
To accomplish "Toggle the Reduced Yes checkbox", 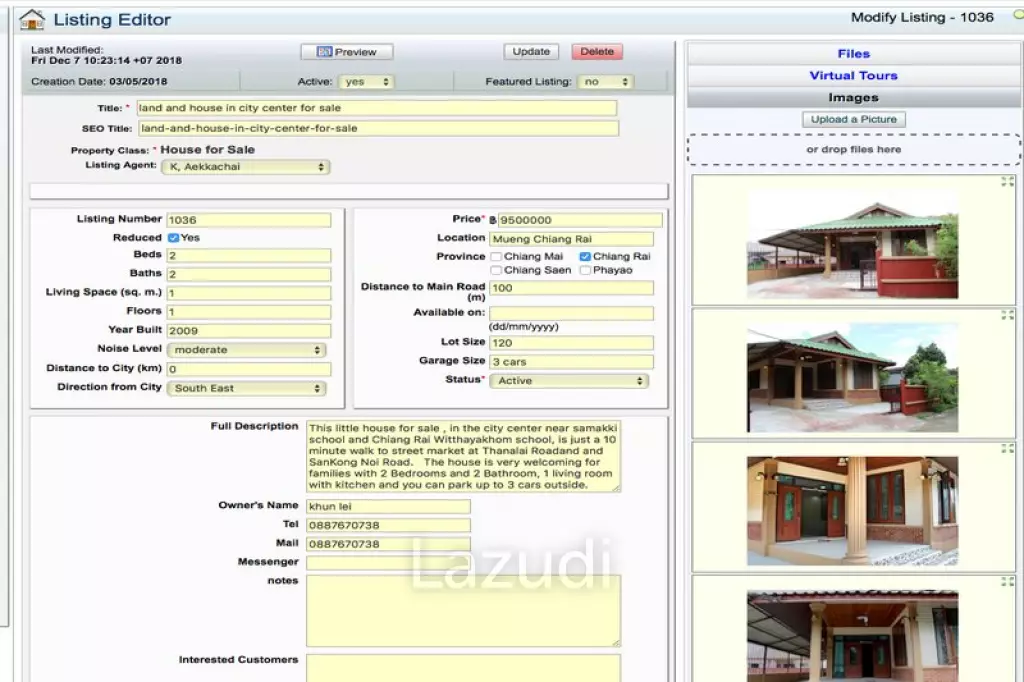I will point(173,238).
